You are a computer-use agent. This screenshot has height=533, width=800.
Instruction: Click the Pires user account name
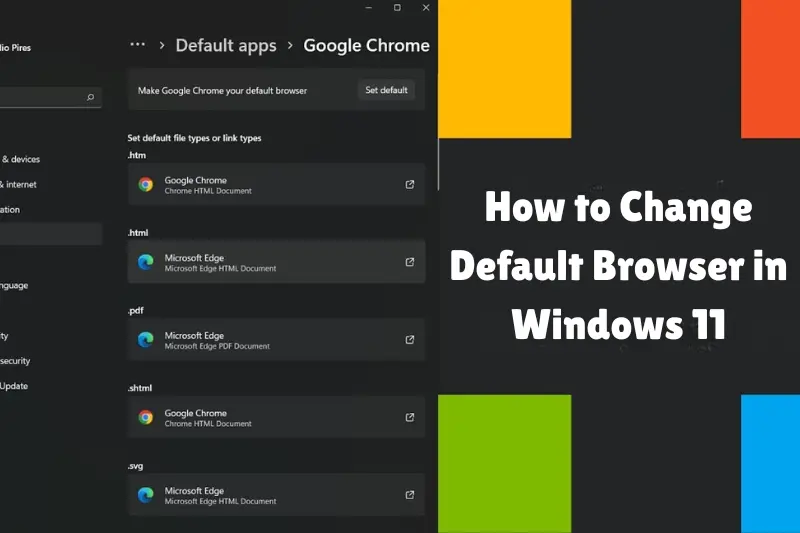16,48
